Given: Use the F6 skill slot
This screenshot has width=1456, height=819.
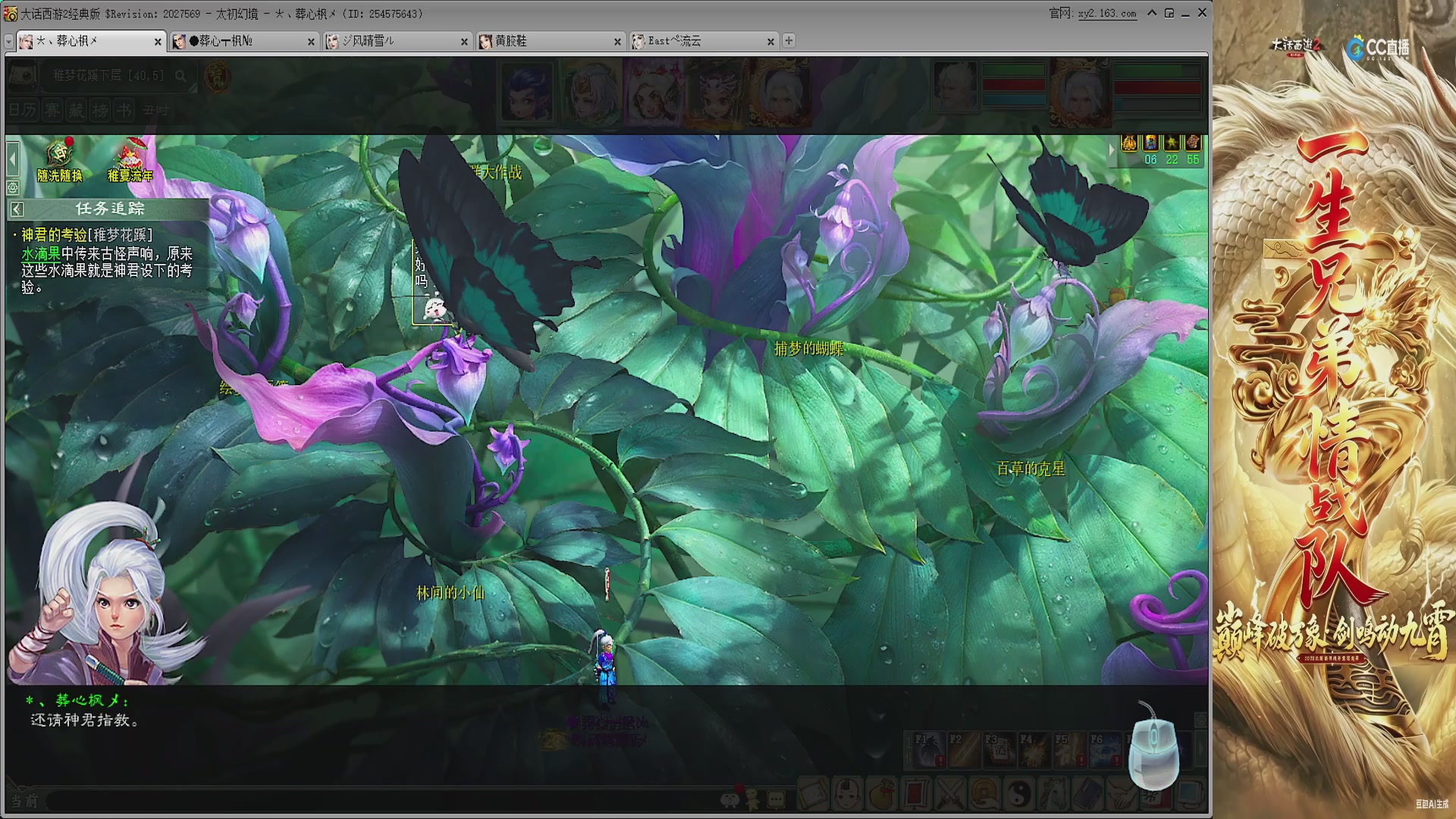Looking at the screenshot, I should tap(1104, 749).
